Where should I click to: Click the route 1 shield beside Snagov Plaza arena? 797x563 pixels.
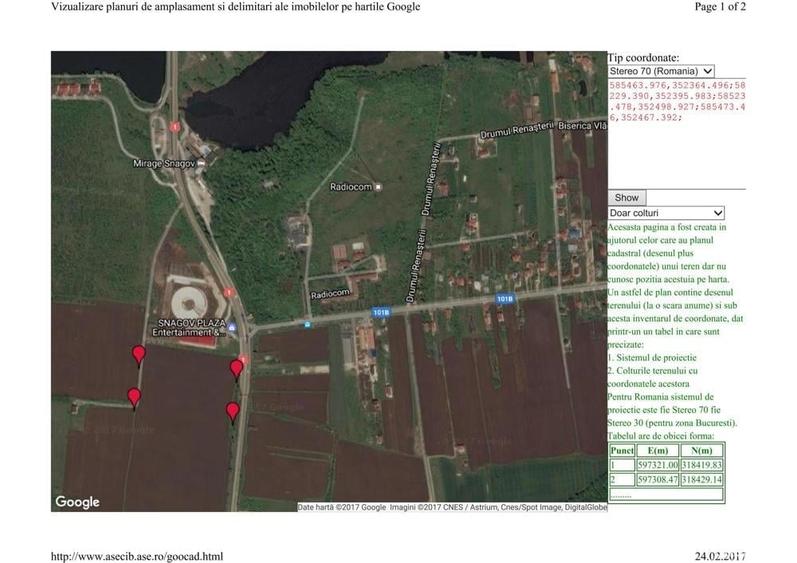(229, 293)
